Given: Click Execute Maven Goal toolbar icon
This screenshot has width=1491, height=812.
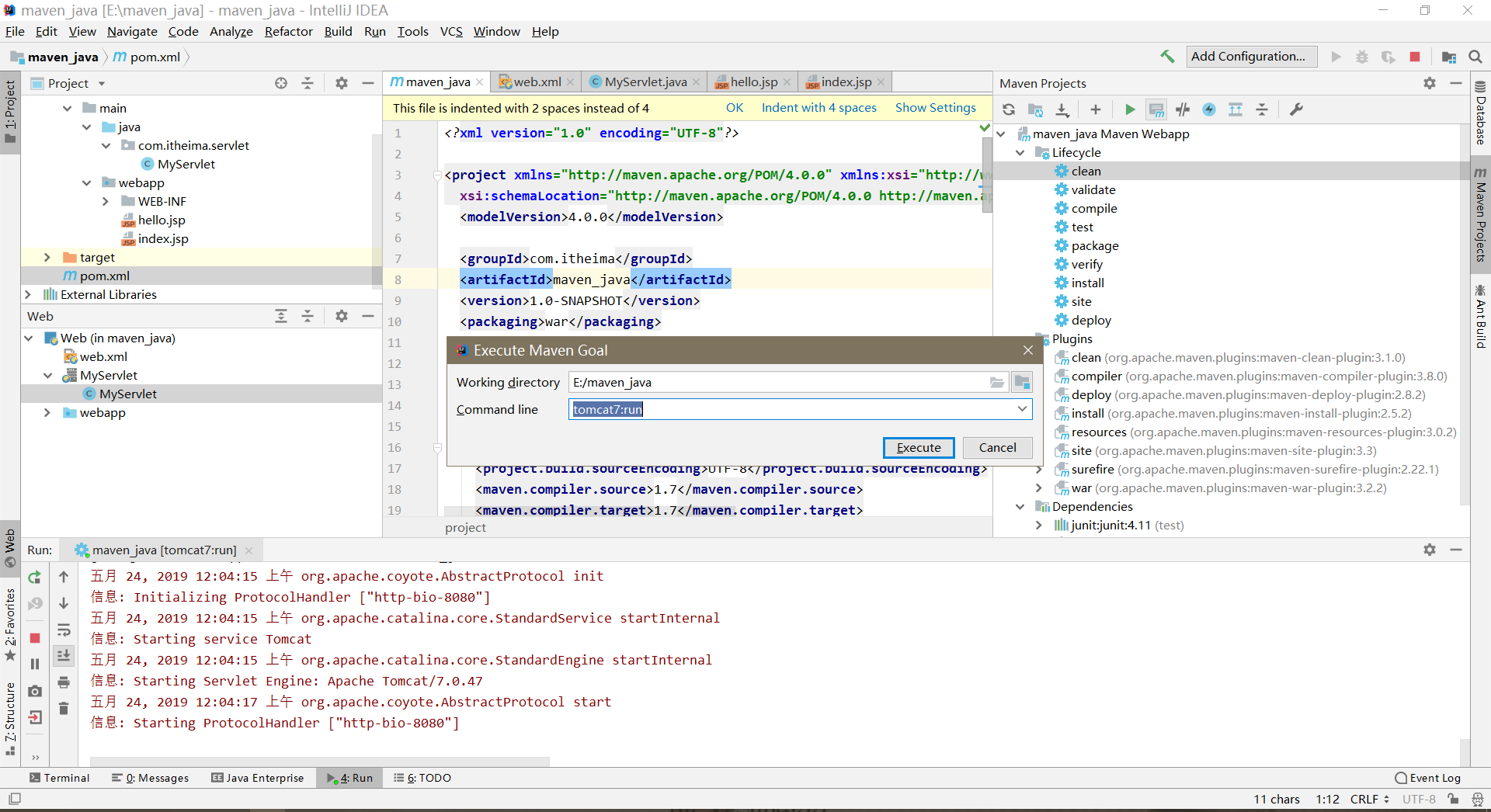Looking at the screenshot, I should click(x=1156, y=109).
